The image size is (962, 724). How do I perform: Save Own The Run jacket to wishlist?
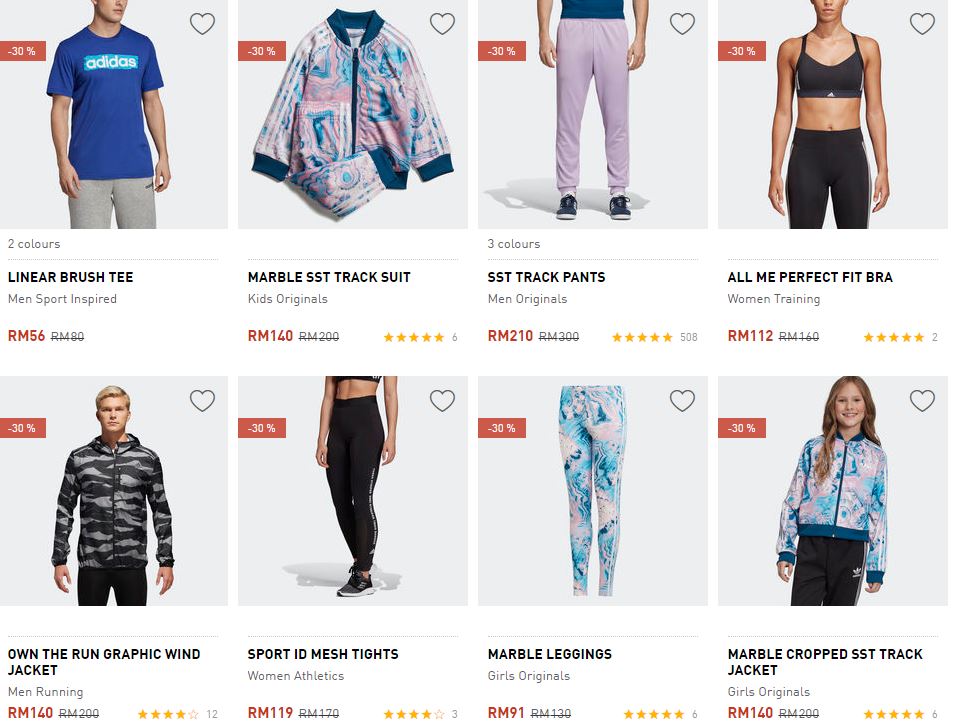tap(202, 401)
